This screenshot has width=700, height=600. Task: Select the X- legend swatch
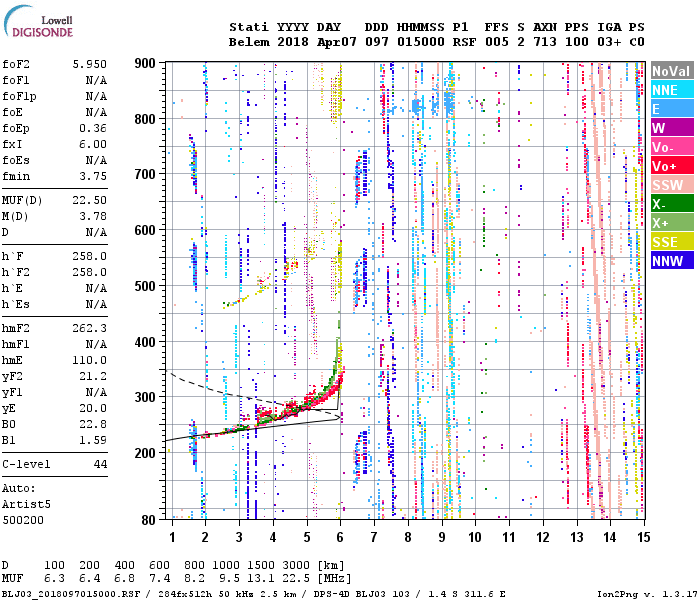(x=672, y=204)
